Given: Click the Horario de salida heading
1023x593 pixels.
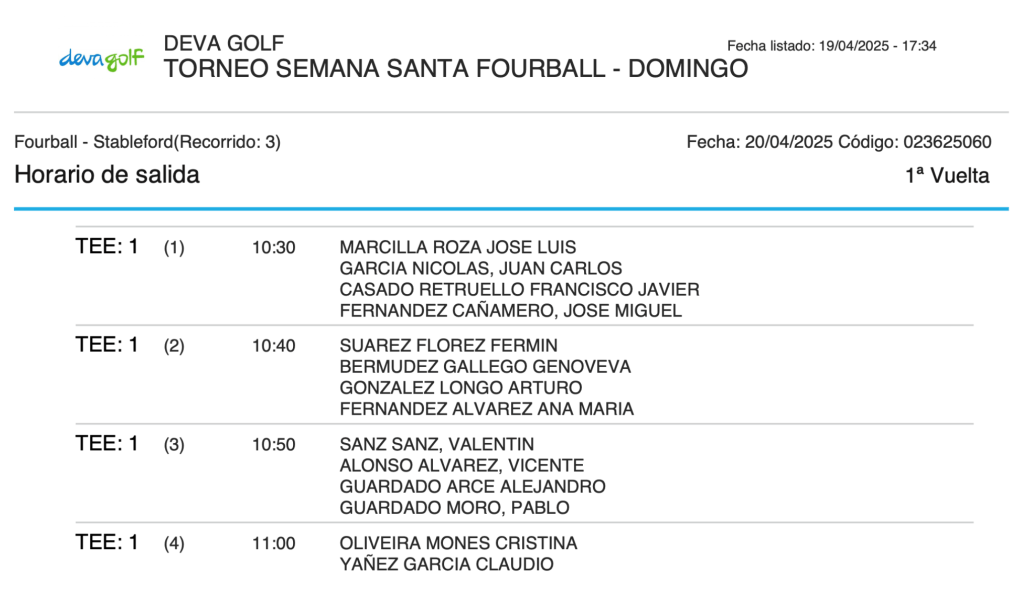Looking at the screenshot, I should pyautogui.click(x=107, y=175).
